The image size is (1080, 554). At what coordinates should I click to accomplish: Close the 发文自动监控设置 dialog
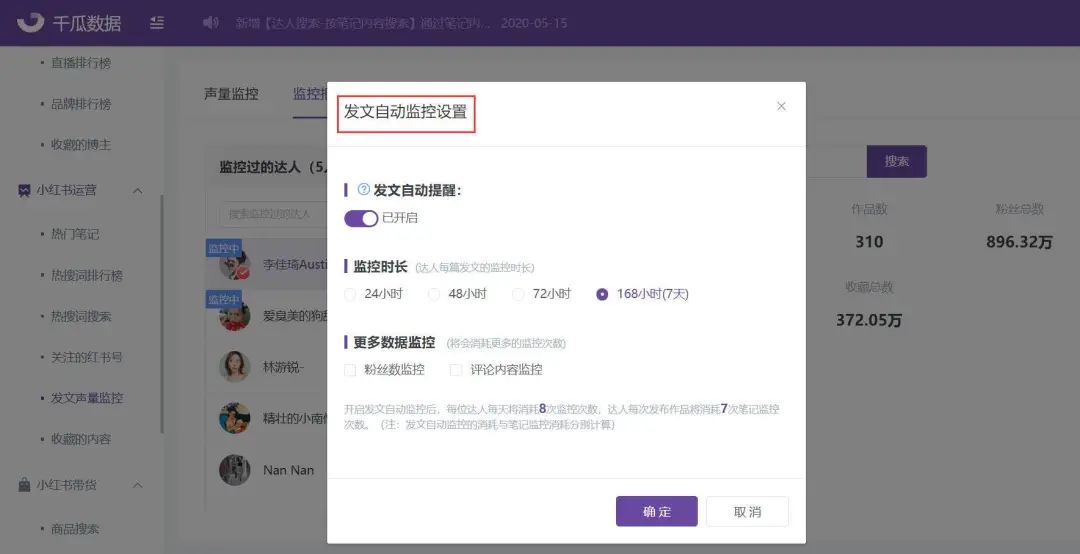(x=781, y=106)
